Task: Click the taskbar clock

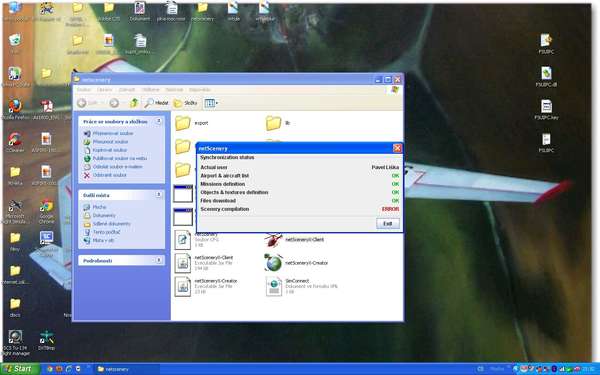Action: [x=588, y=369]
